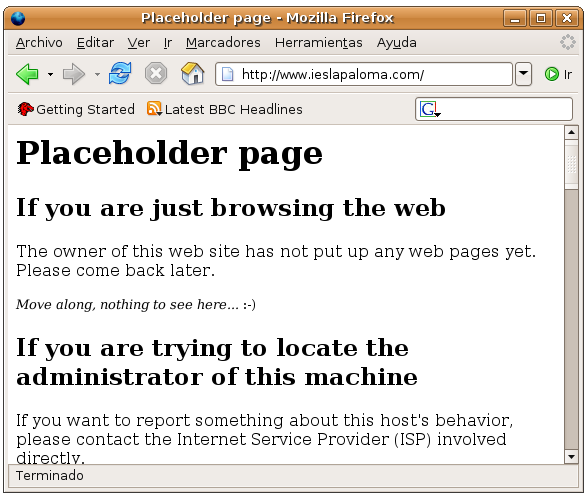Image resolution: width=587 pixels, height=498 pixels.
Task: Click the URL address field
Action: tap(364, 74)
